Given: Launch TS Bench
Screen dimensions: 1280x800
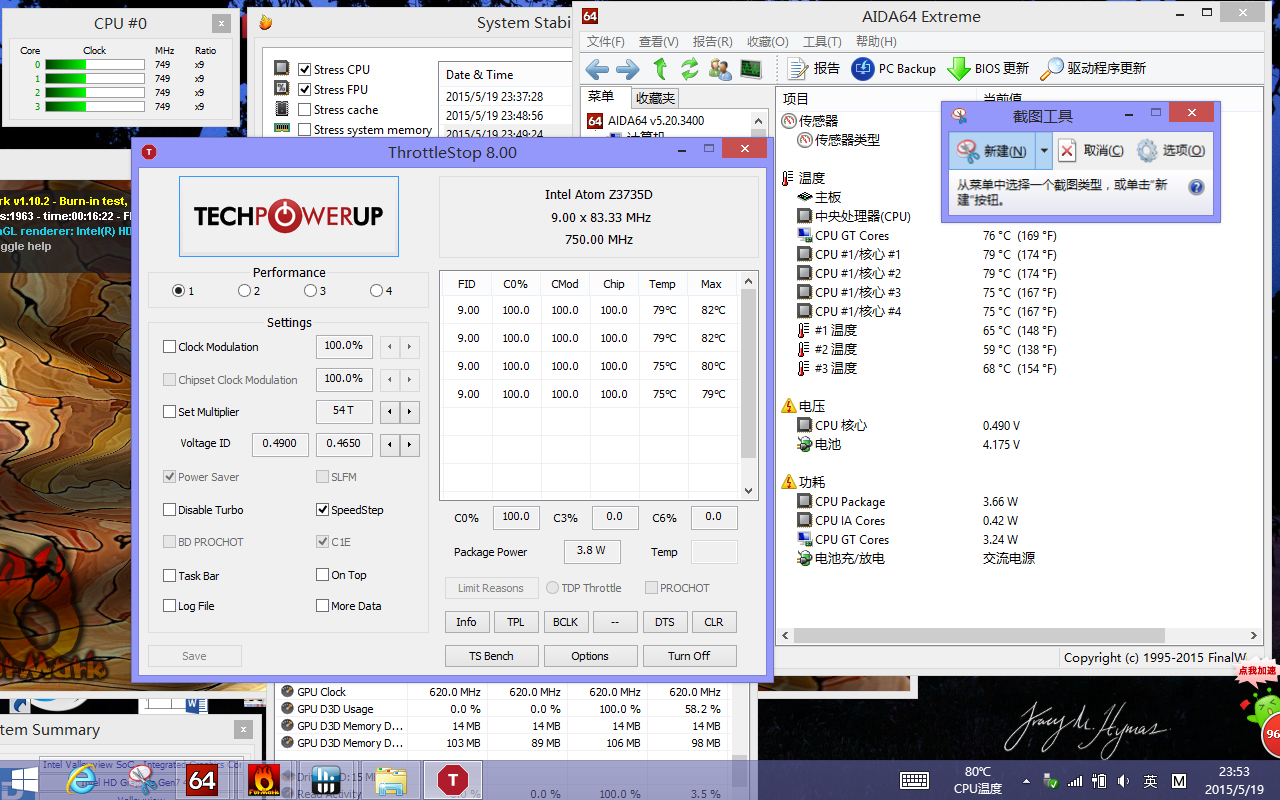Looking at the screenshot, I should point(491,656).
